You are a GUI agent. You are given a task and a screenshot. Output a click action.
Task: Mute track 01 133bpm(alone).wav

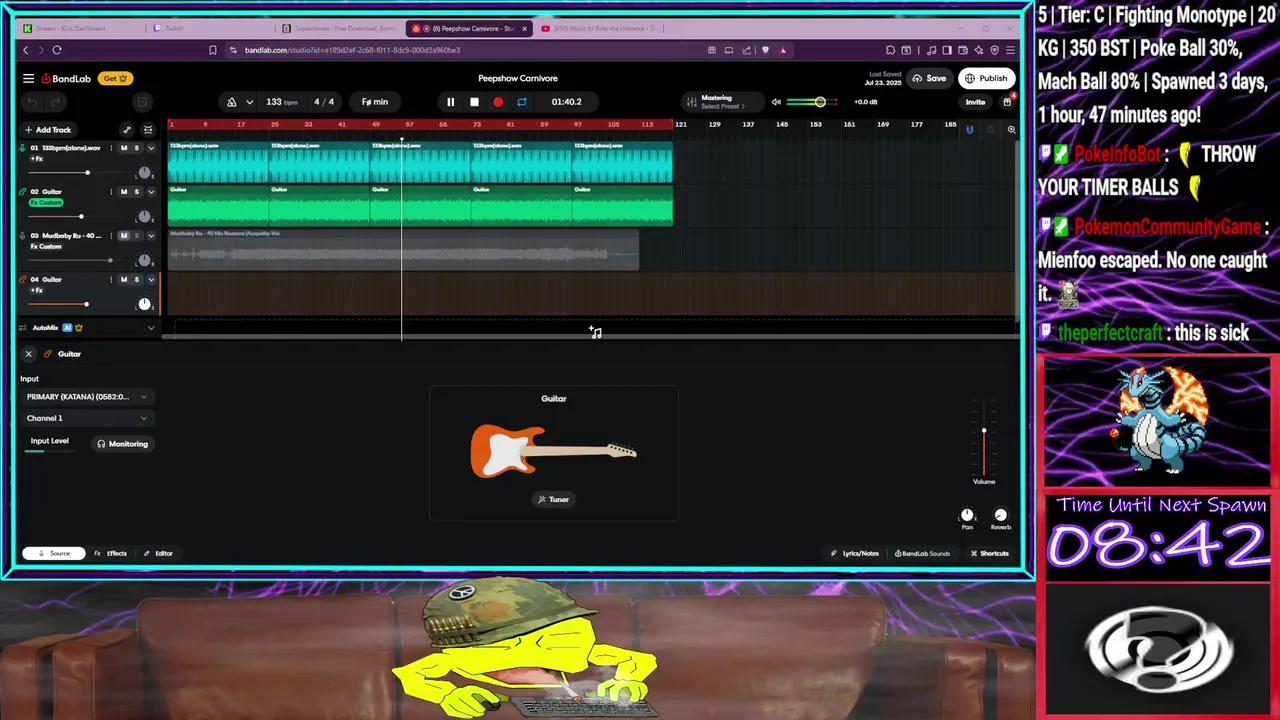pyautogui.click(x=124, y=148)
